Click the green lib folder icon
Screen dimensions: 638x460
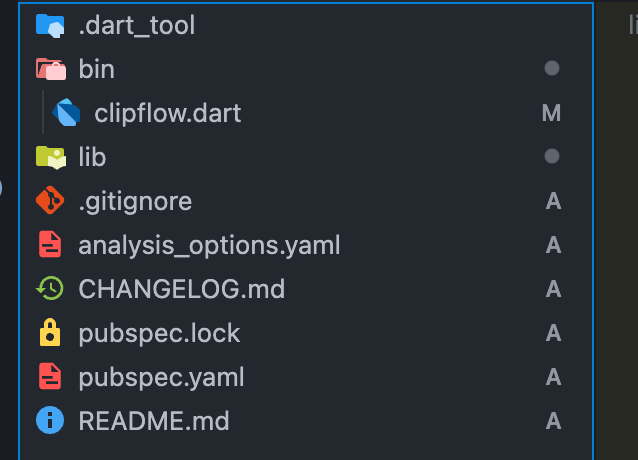pyautogui.click(x=50, y=157)
